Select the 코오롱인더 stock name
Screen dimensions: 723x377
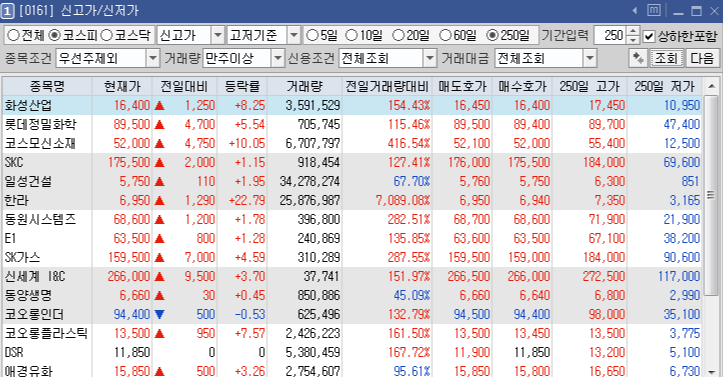[x=35, y=314]
